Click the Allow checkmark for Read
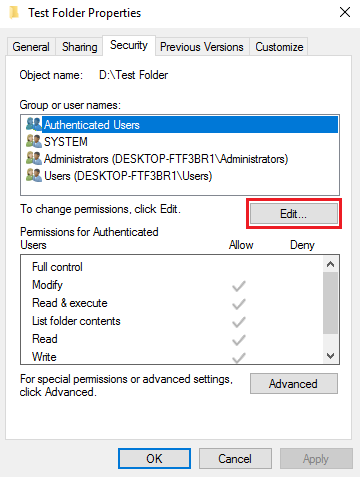Screen dimensions: 360x477 point(239,340)
